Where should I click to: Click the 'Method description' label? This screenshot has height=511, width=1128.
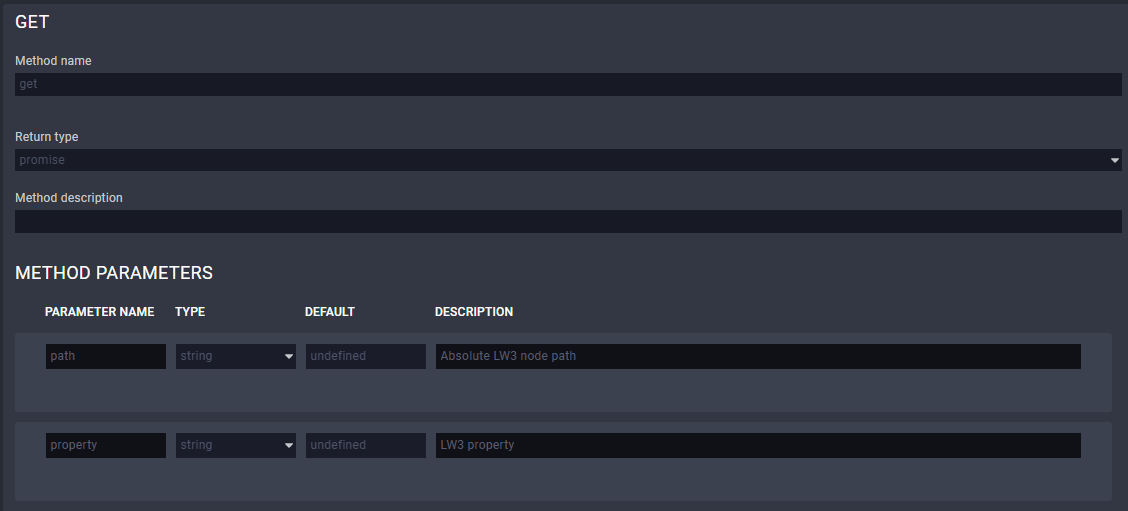coord(69,198)
